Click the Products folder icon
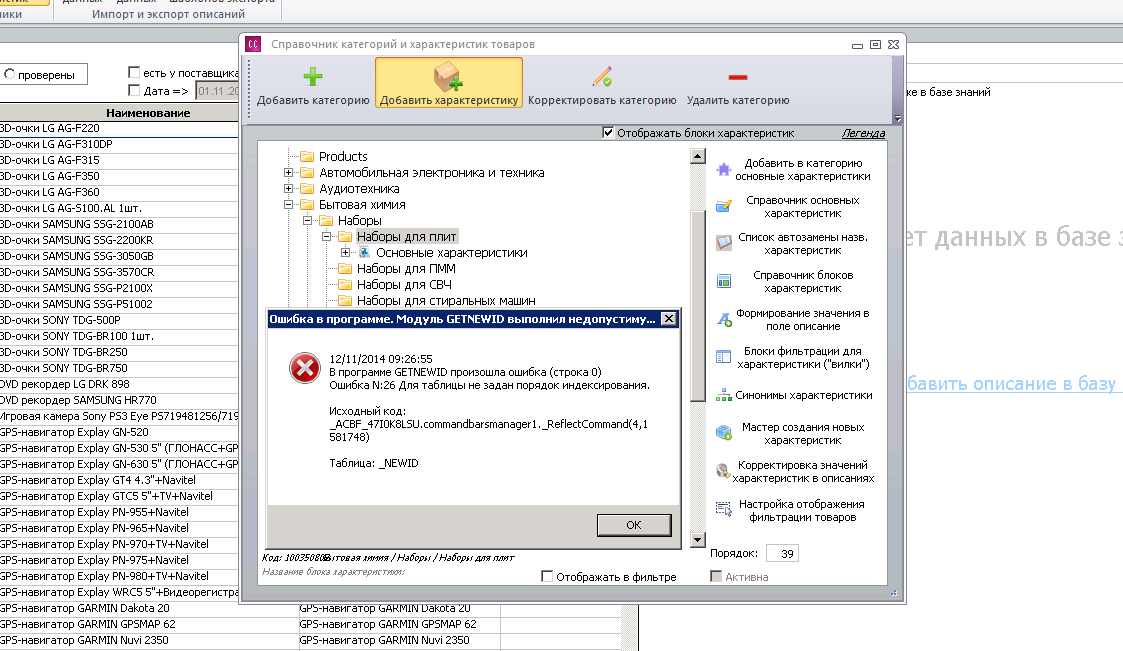 [x=307, y=156]
